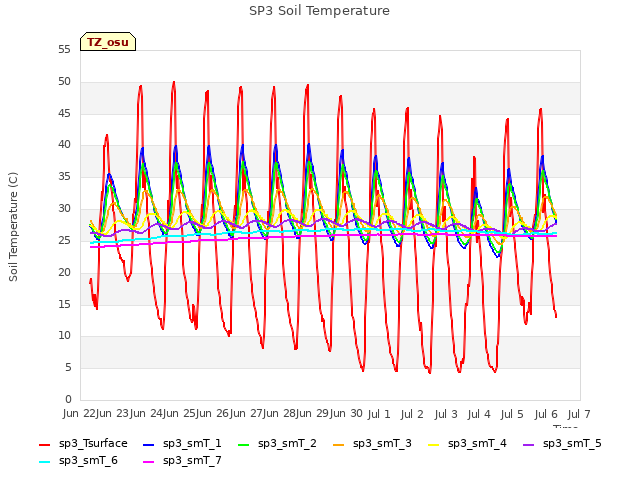Click the TZ_osu annotation label
The width and height of the screenshot is (640, 480).
[x=108, y=42]
